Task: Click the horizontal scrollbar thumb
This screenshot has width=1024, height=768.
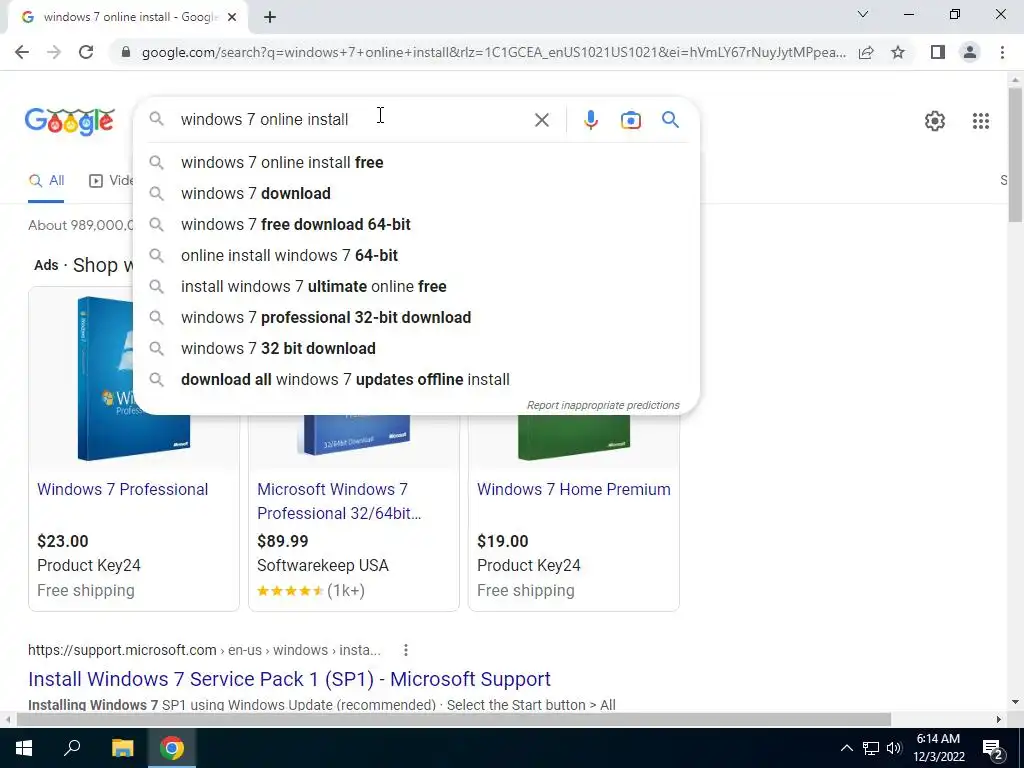Action: pyautogui.click(x=454, y=719)
